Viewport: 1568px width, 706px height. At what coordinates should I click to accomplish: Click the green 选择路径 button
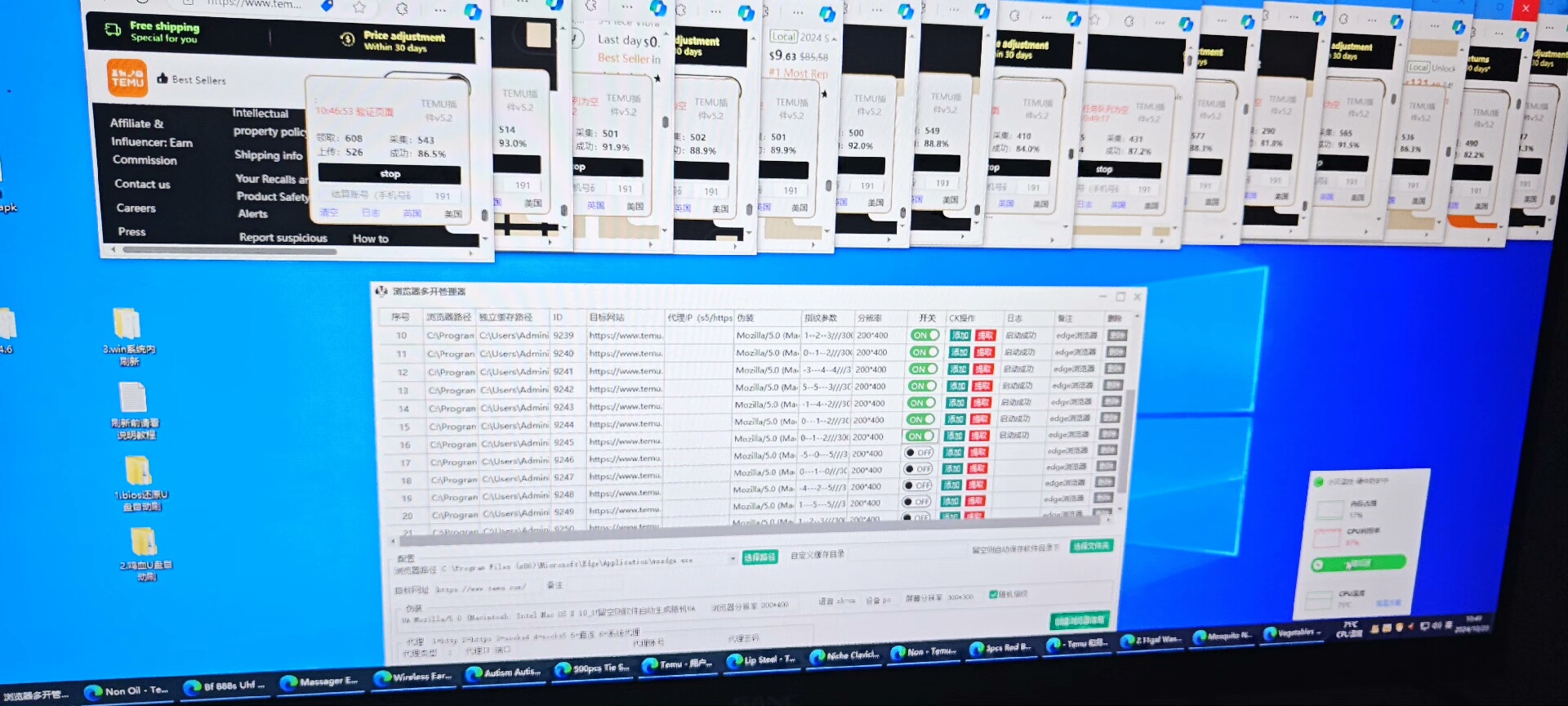coord(759,557)
